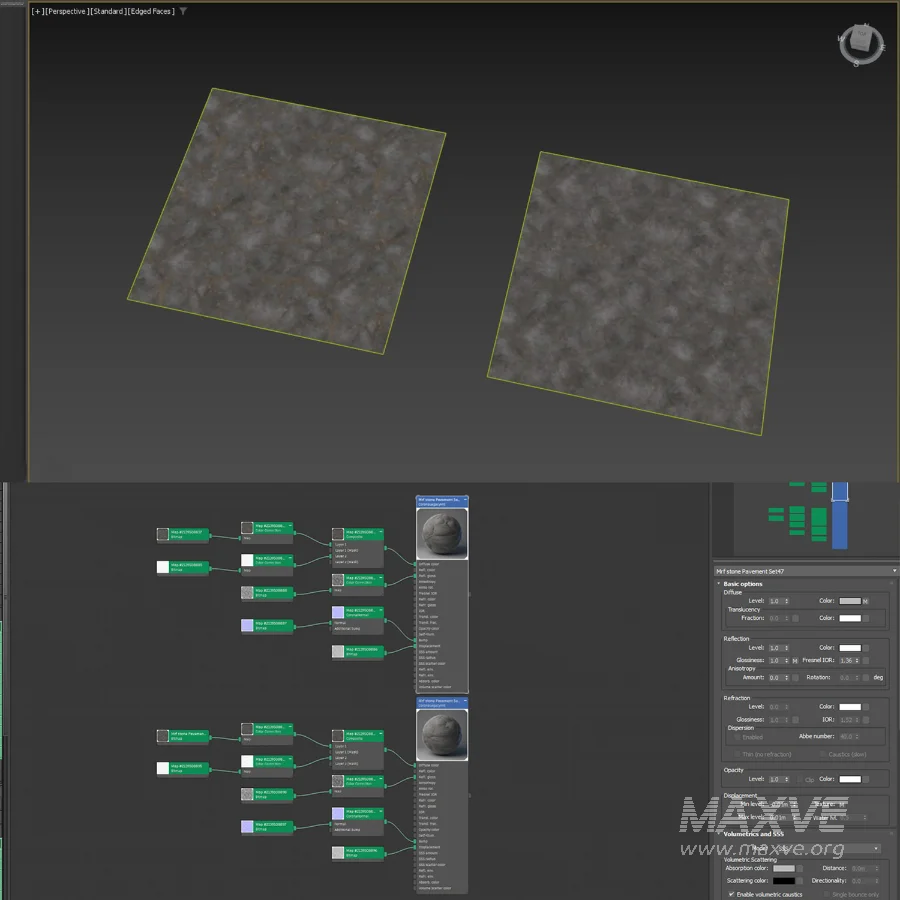Click the upper graph's purple normal Bitmap thumbnail

coord(247,625)
